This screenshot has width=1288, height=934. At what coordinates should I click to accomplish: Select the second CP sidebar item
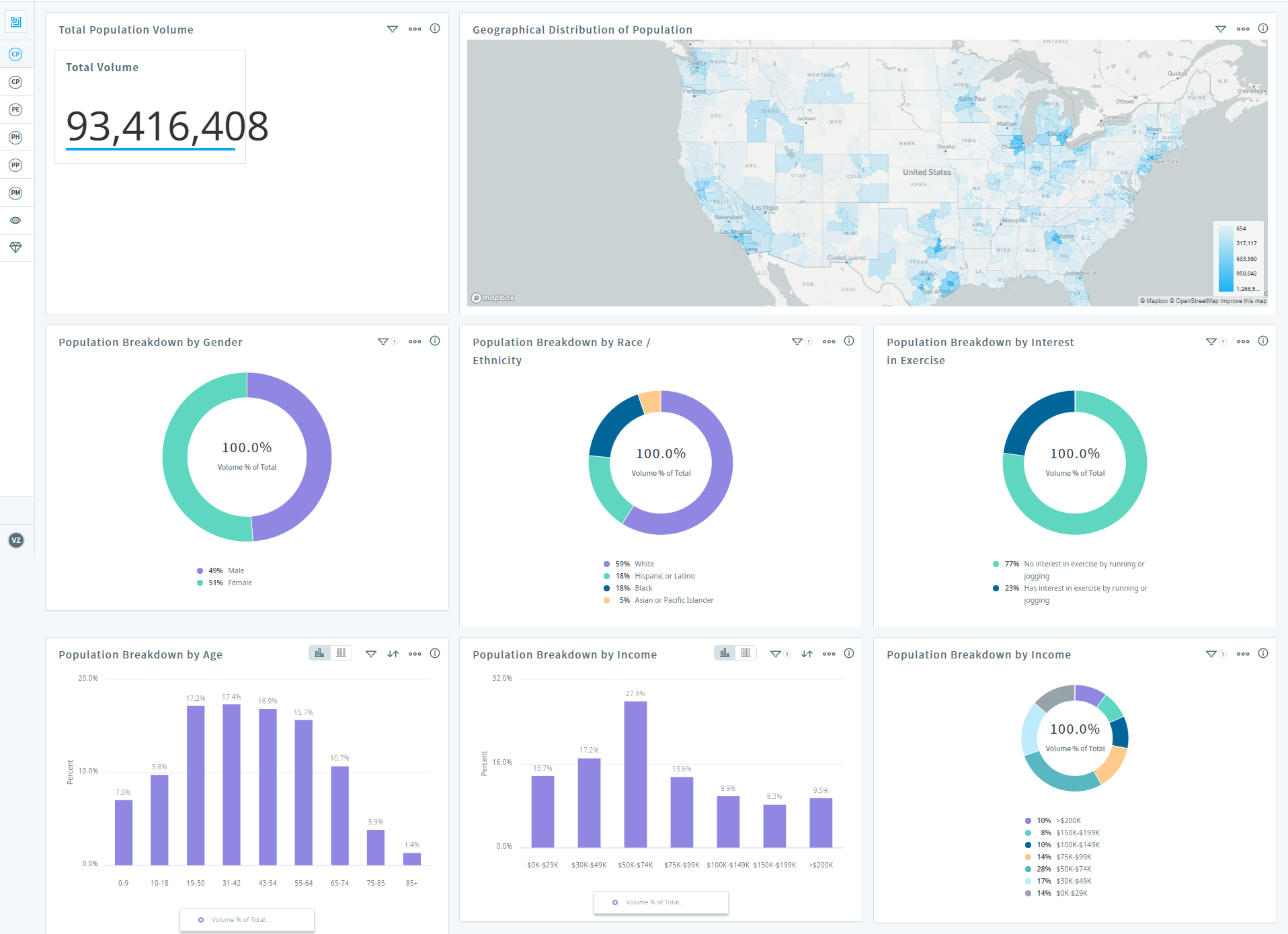[x=15, y=82]
